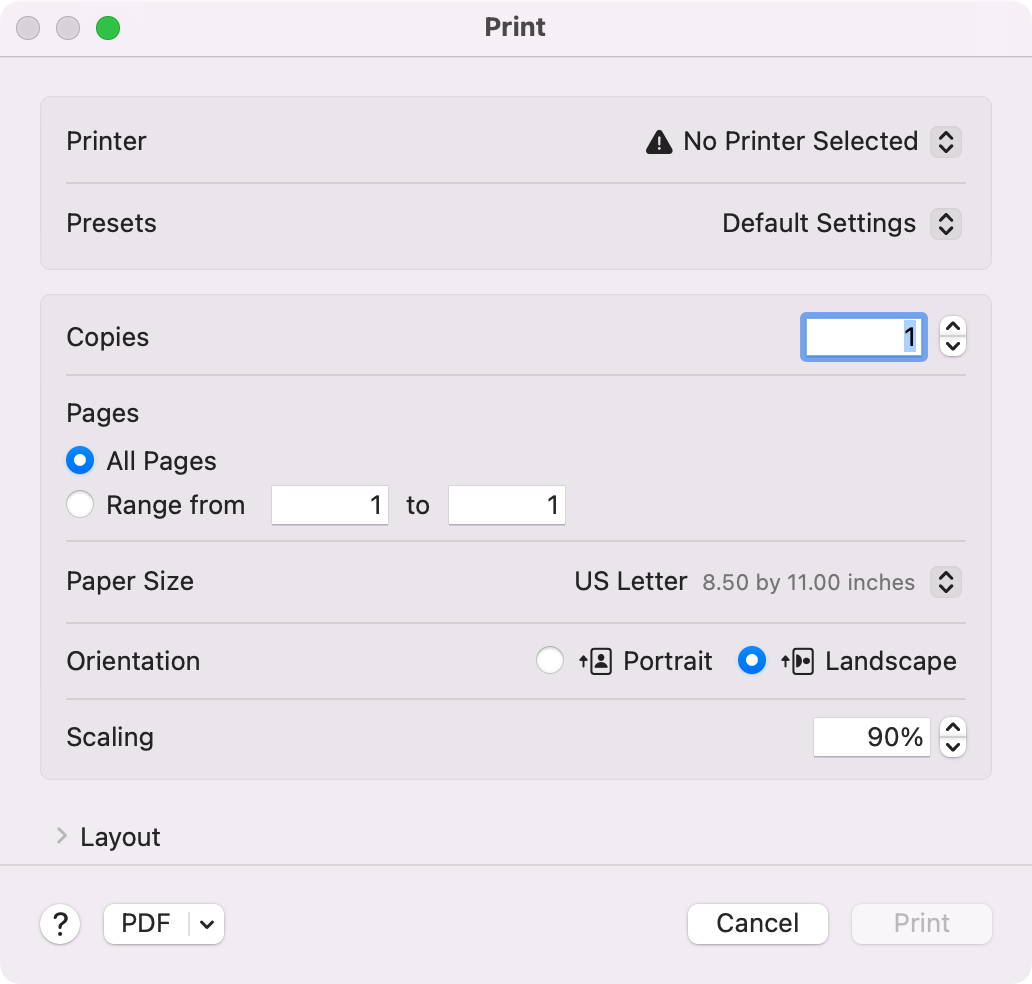Click the help question mark button

click(x=60, y=924)
